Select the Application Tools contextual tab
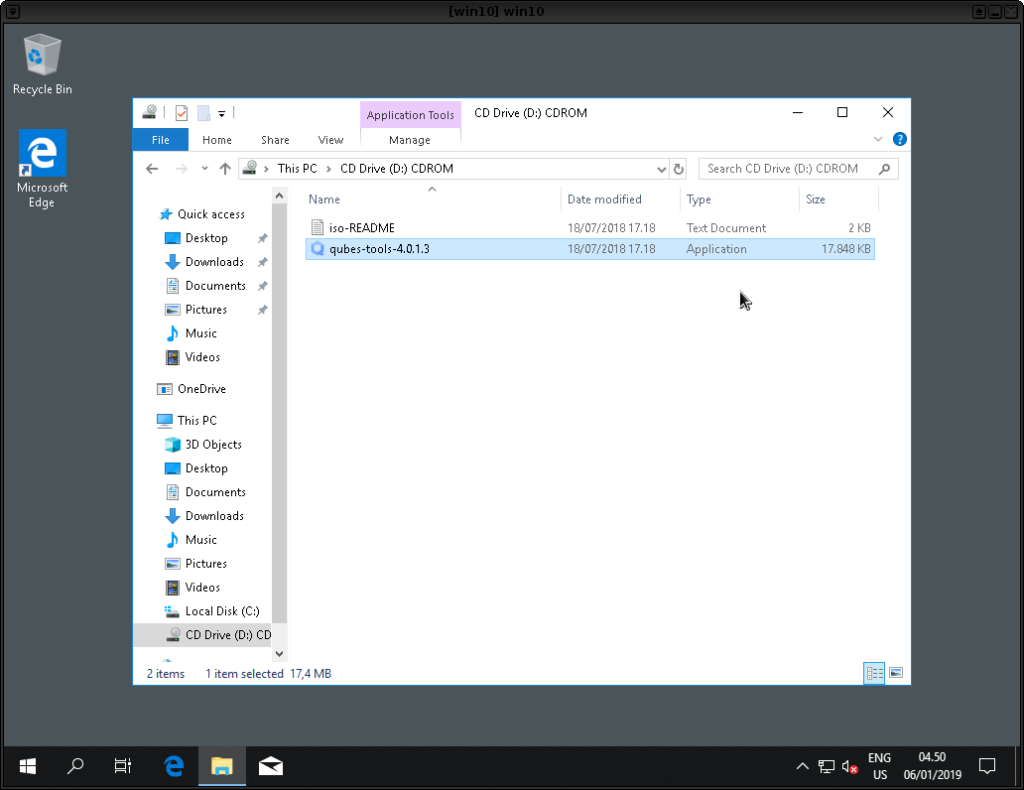This screenshot has width=1024, height=790. point(410,115)
